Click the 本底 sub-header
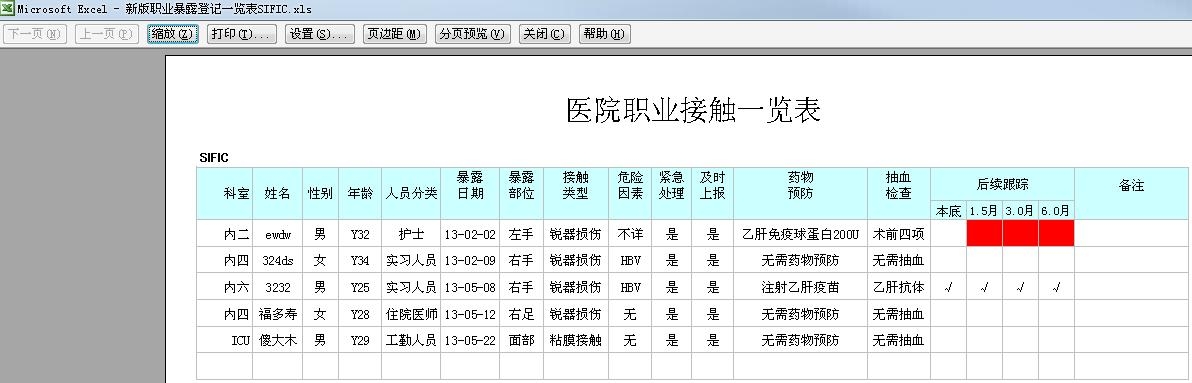This screenshot has width=1192, height=383. coord(948,210)
